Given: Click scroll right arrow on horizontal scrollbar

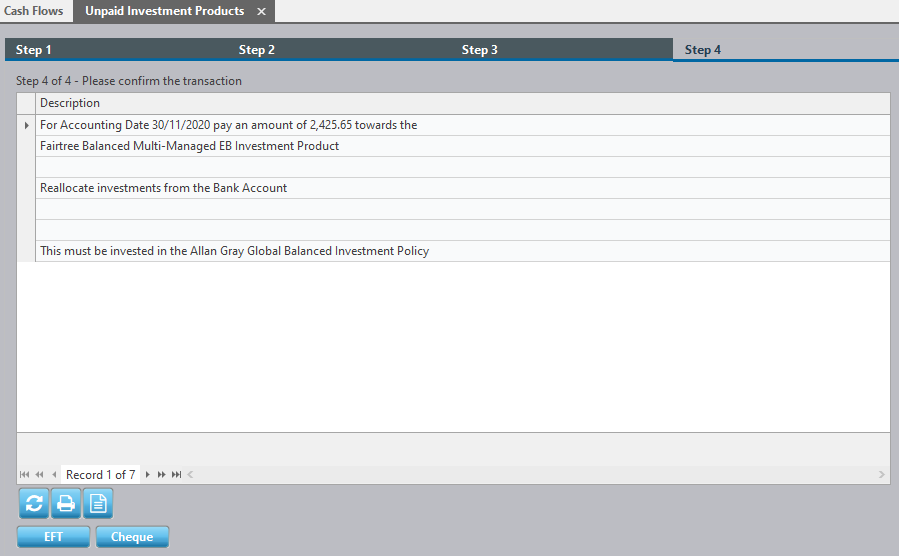Looking at the screenshot, I should pos(881,475).
